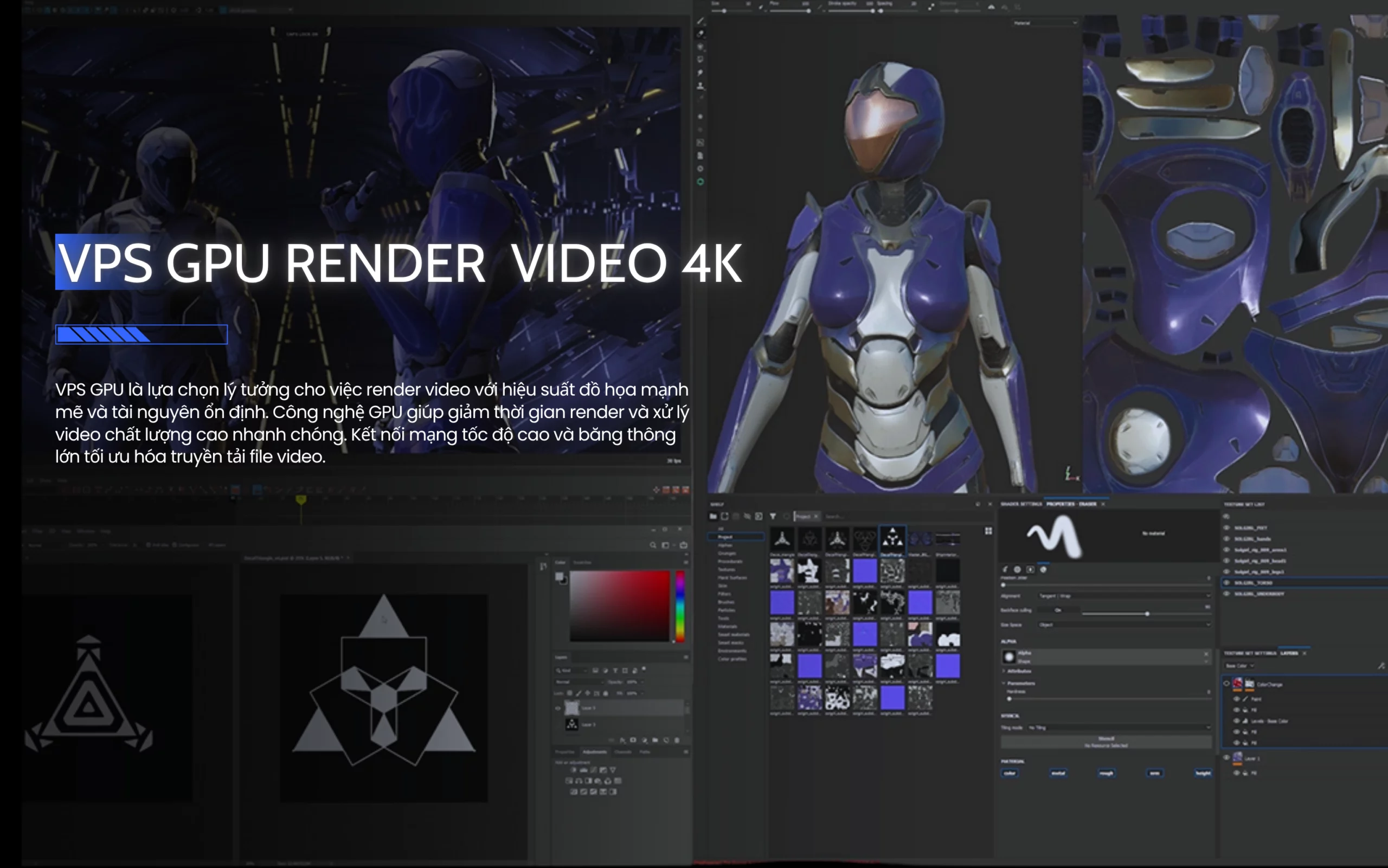Click the rainbow hue slider strip

680,606
